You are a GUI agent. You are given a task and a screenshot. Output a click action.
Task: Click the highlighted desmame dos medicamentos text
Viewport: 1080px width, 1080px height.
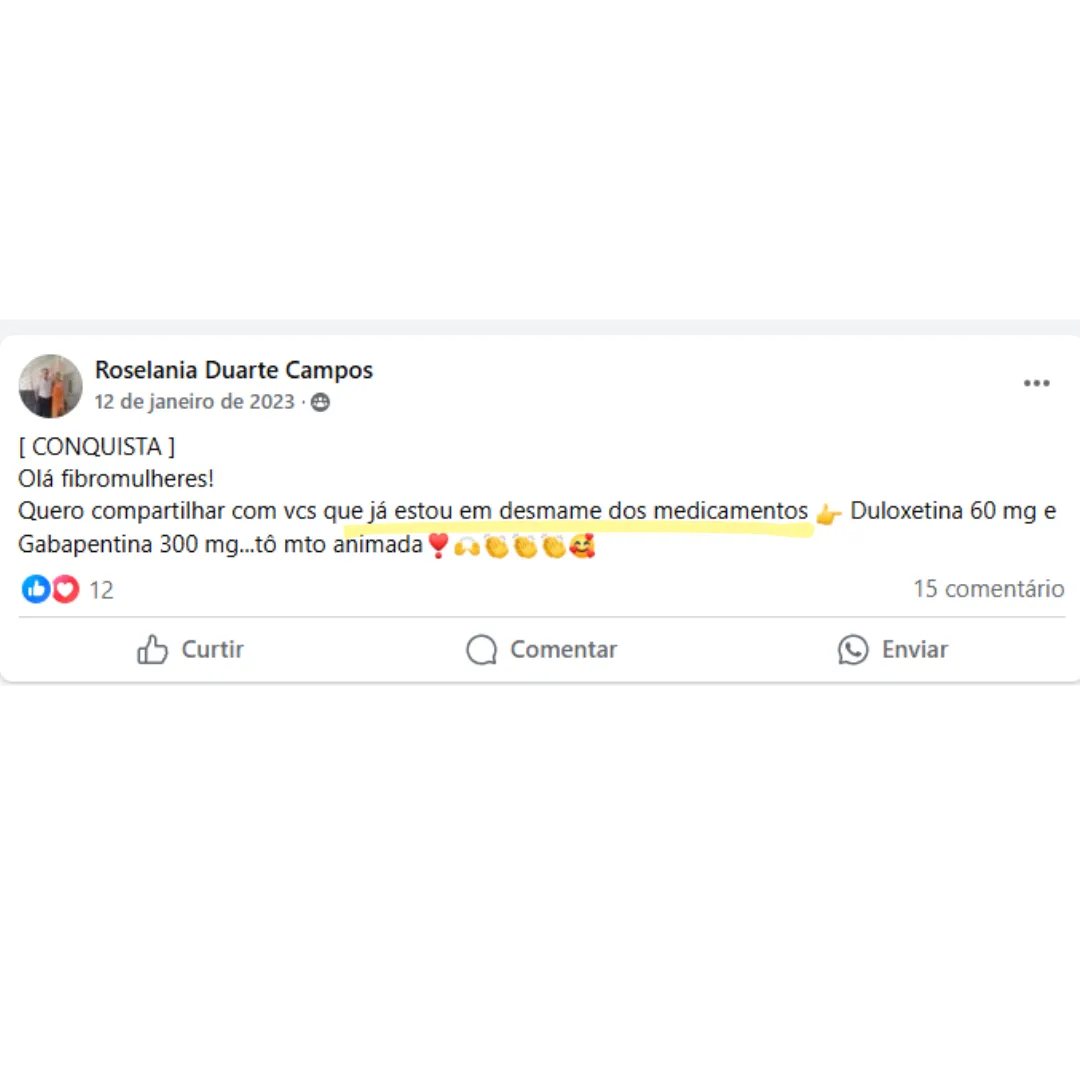(653, 511)
